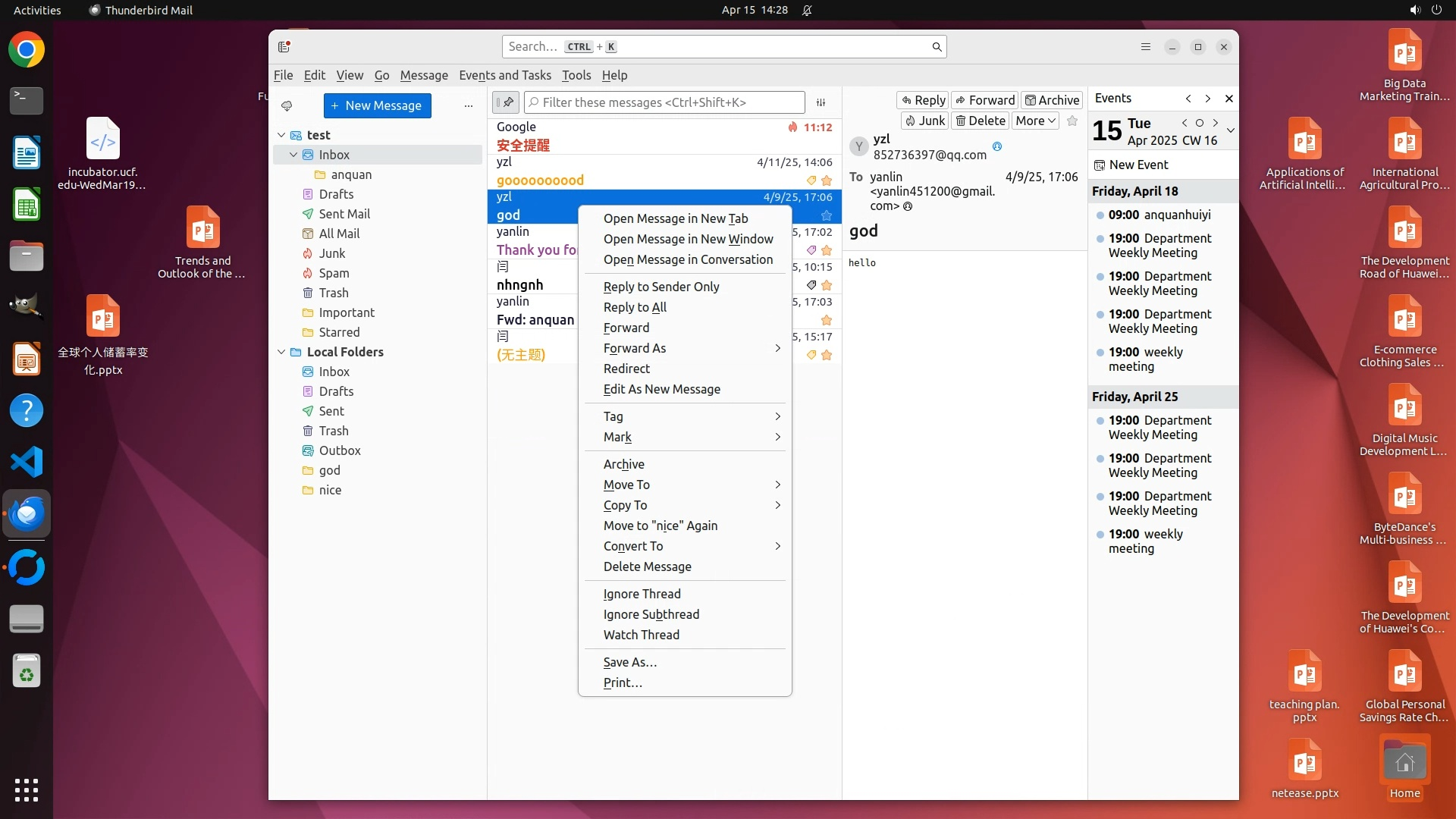The width and height of the screenshot is (1456, 819).
Task: Toggle star in god message header
Action: 1072,121
